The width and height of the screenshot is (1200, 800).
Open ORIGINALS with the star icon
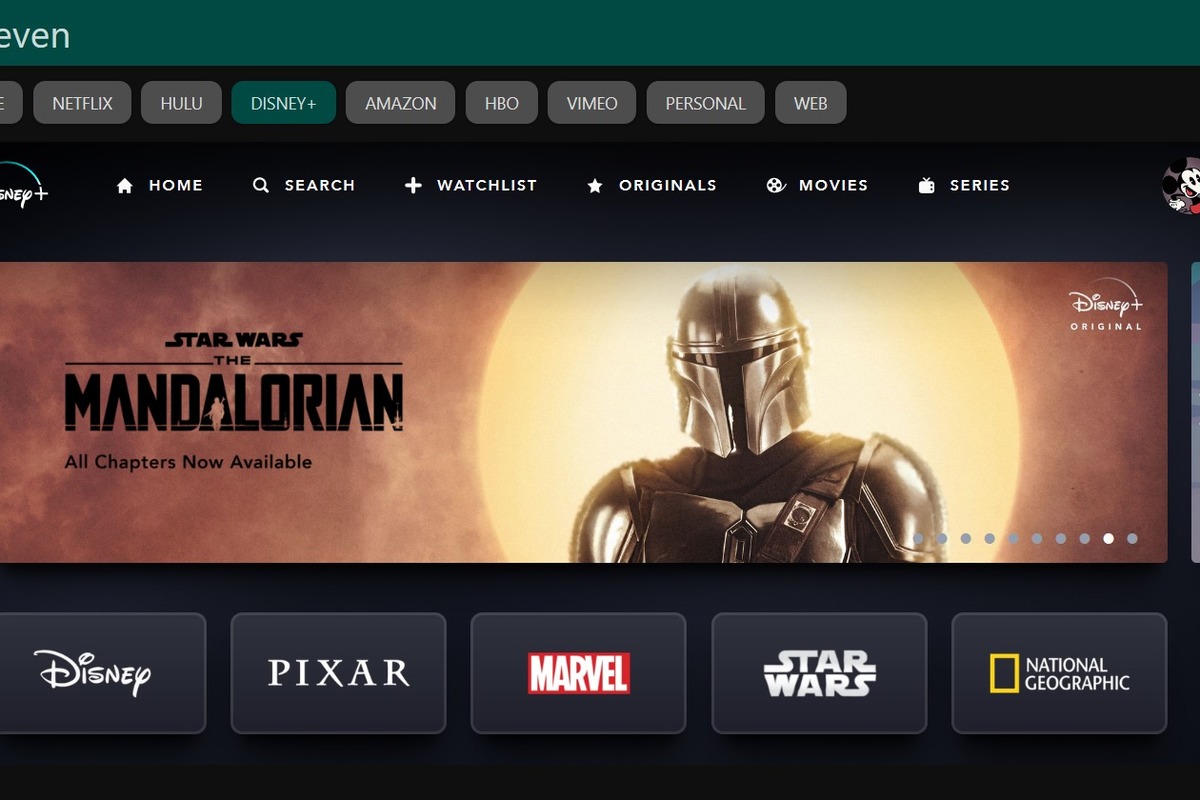651,185
